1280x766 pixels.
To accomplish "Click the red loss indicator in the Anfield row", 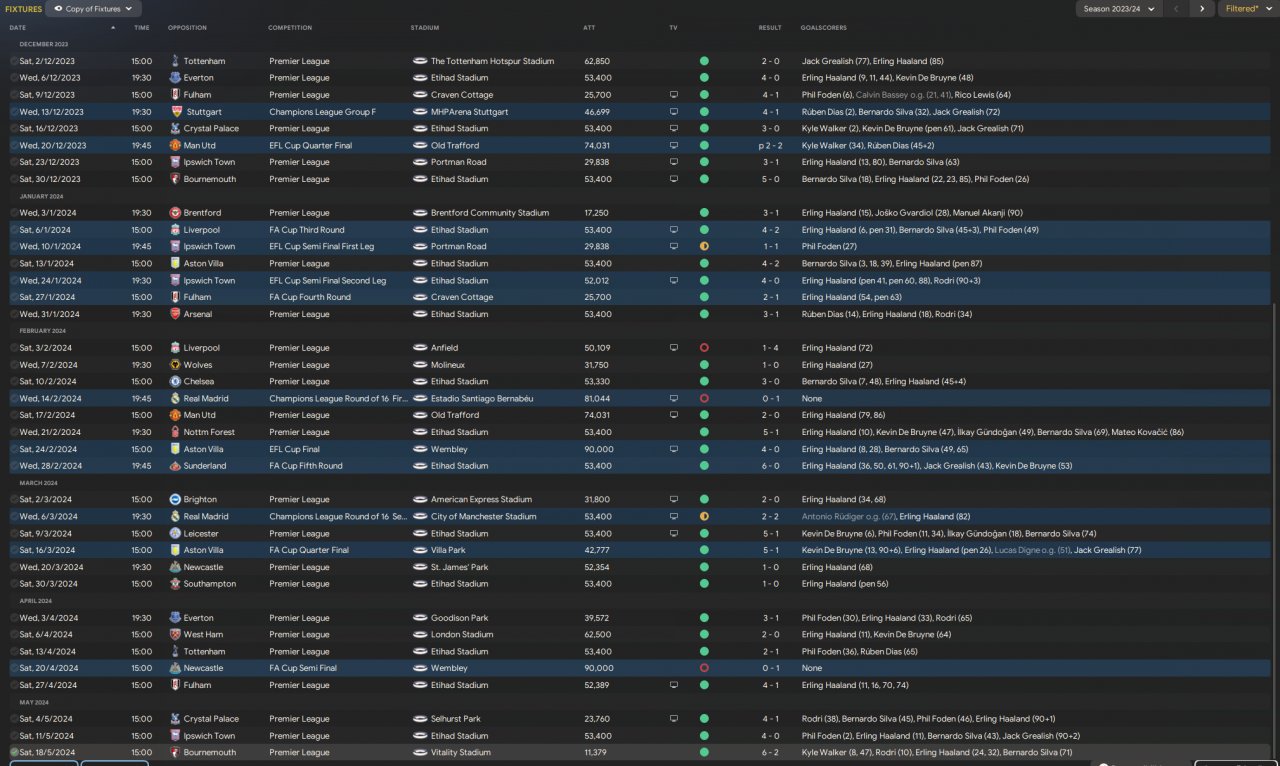I will click(x=704, y=348).
